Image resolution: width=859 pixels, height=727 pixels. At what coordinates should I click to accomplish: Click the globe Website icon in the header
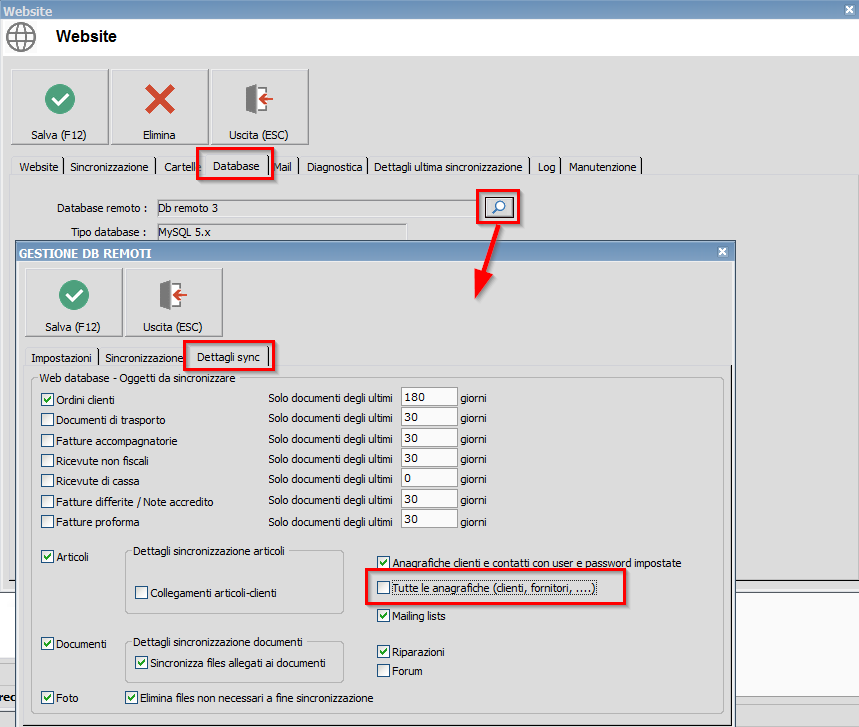click(21, 37)
